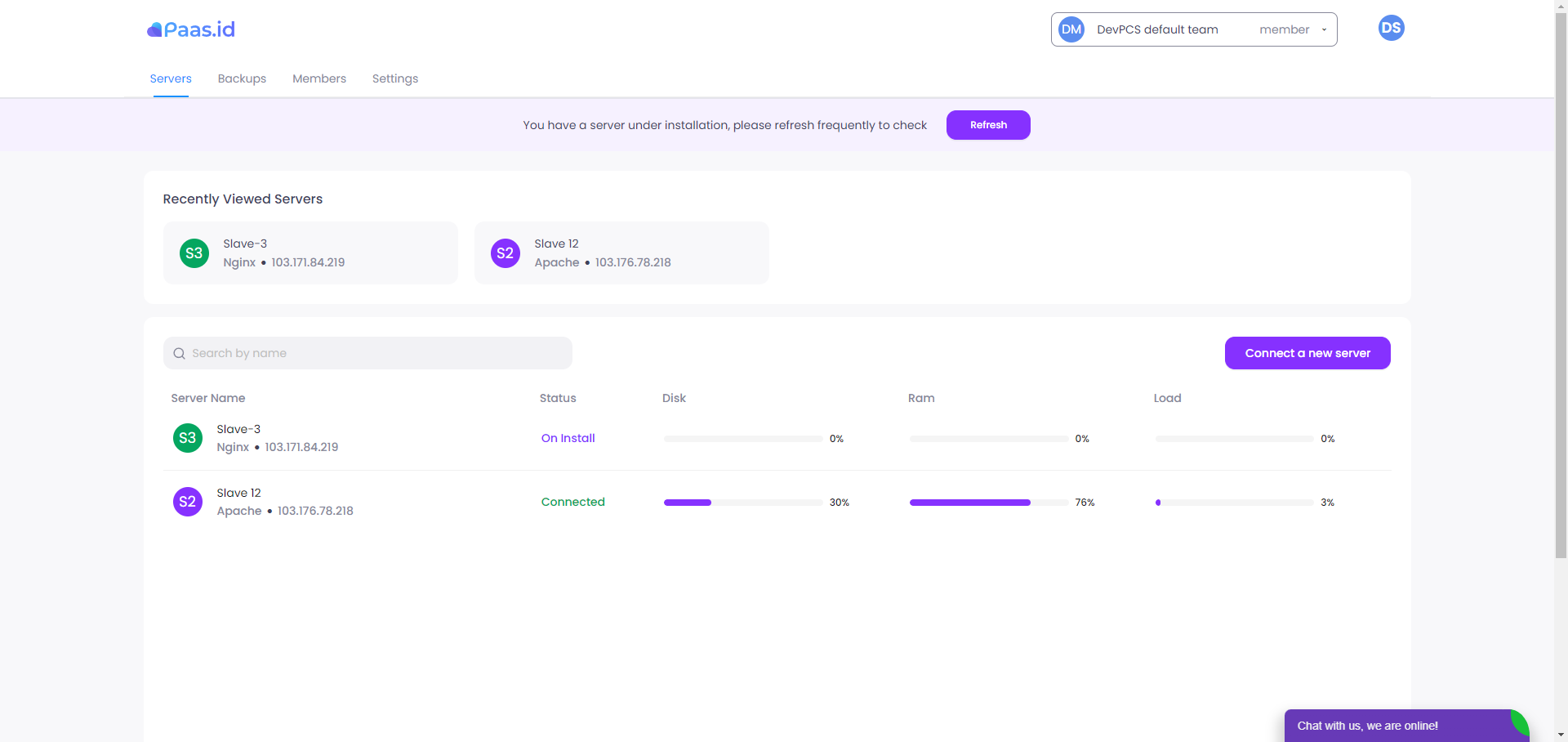Open Slave-3 server from table name

[x=238, y=429]
